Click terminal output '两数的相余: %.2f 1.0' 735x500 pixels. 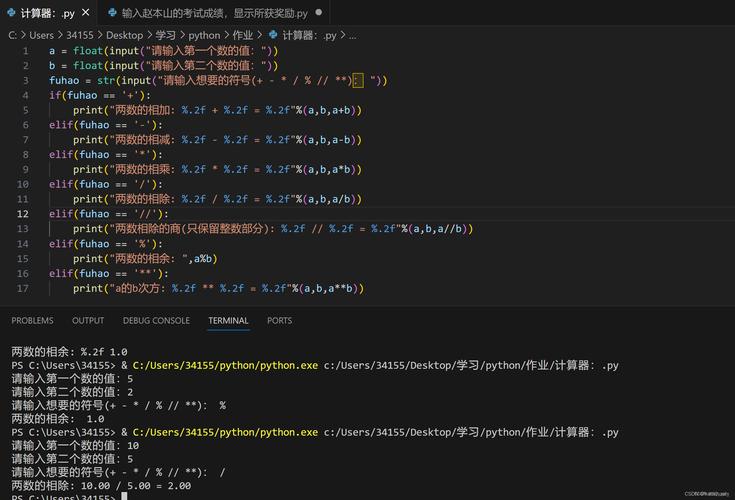click(69, 351)
